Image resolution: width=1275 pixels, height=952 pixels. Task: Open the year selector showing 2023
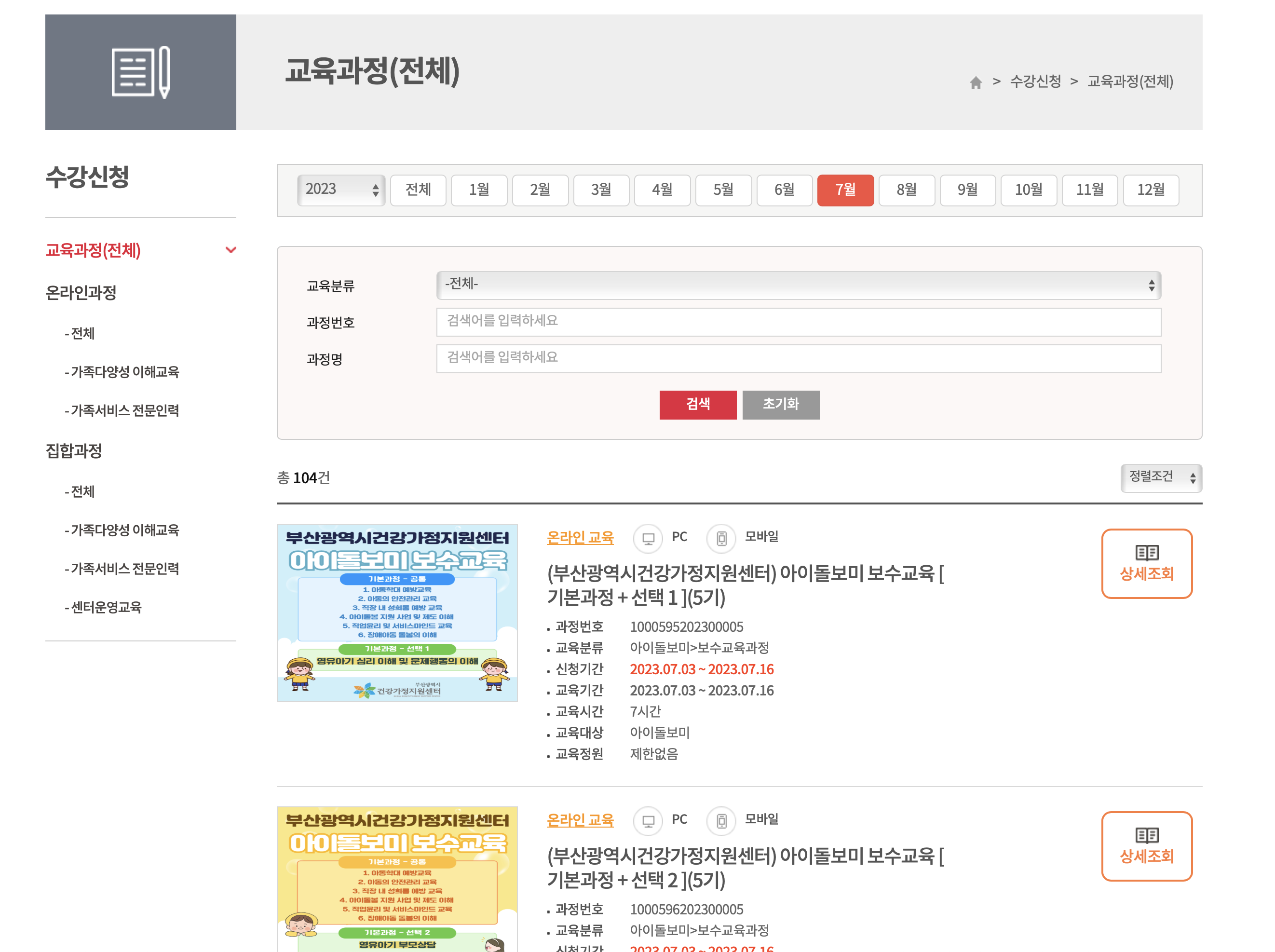tap(340, 190)
